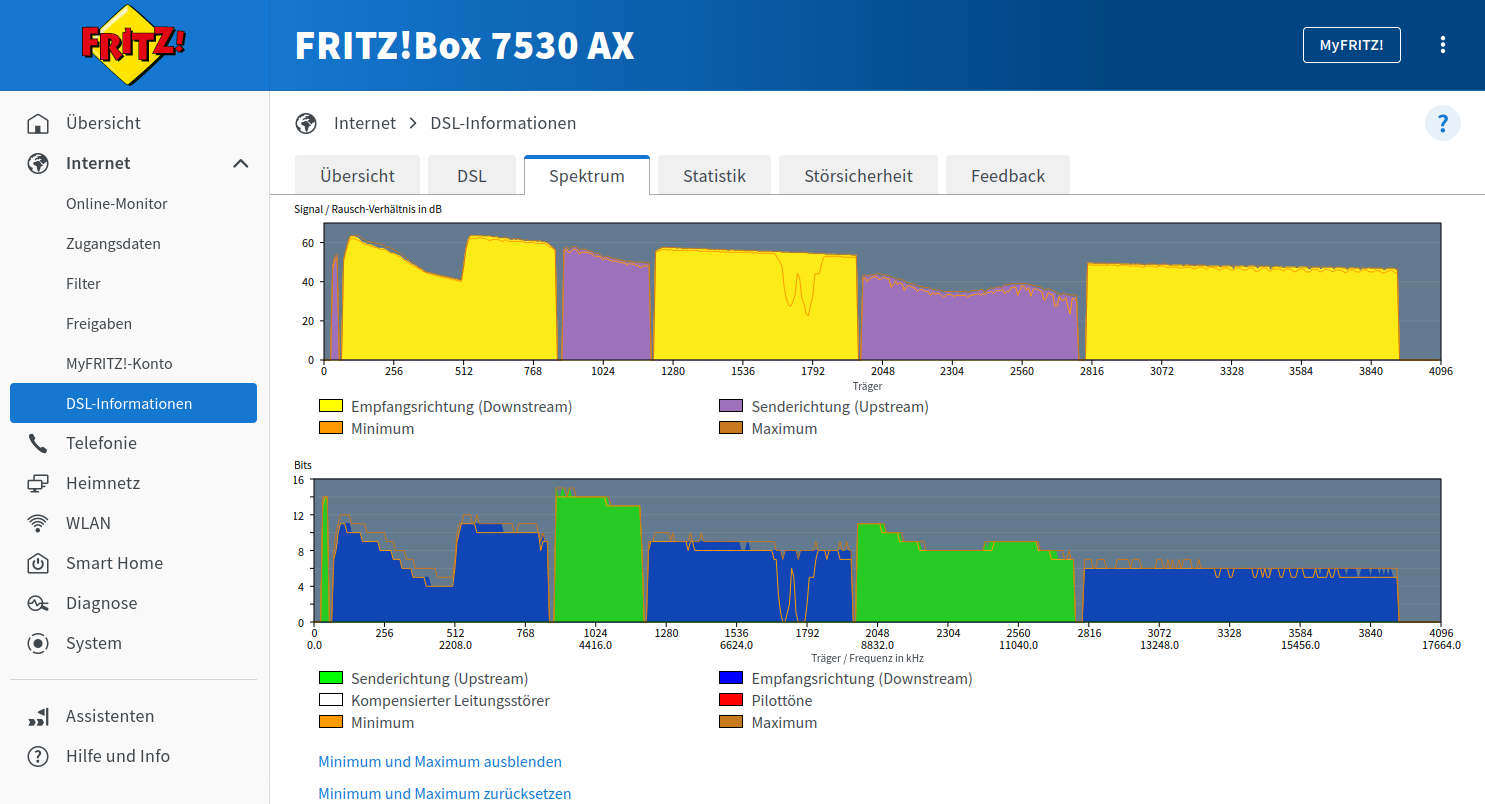Collapse the Internet menu chevron

pos(241,163)
